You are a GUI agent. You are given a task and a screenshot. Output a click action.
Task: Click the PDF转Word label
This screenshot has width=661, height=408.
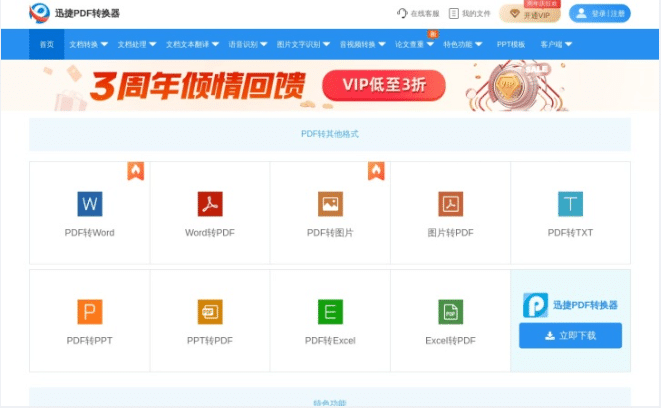90,233
